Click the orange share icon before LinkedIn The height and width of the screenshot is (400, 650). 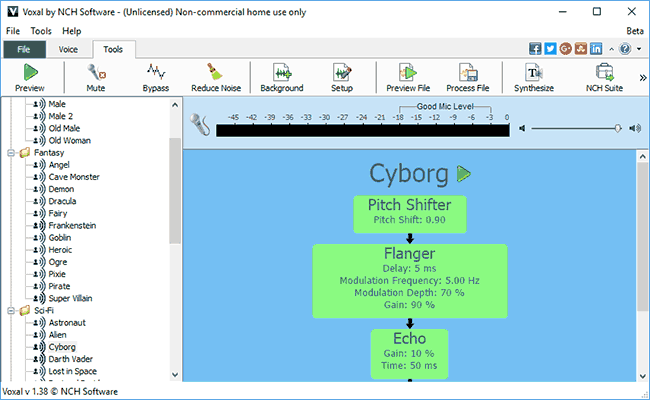tap(581, 48)
